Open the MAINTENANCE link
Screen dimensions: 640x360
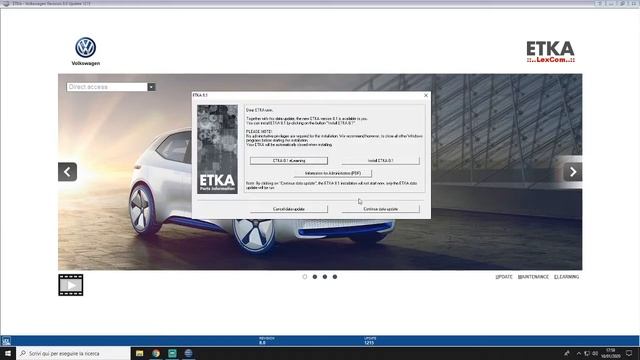point(533,277)
